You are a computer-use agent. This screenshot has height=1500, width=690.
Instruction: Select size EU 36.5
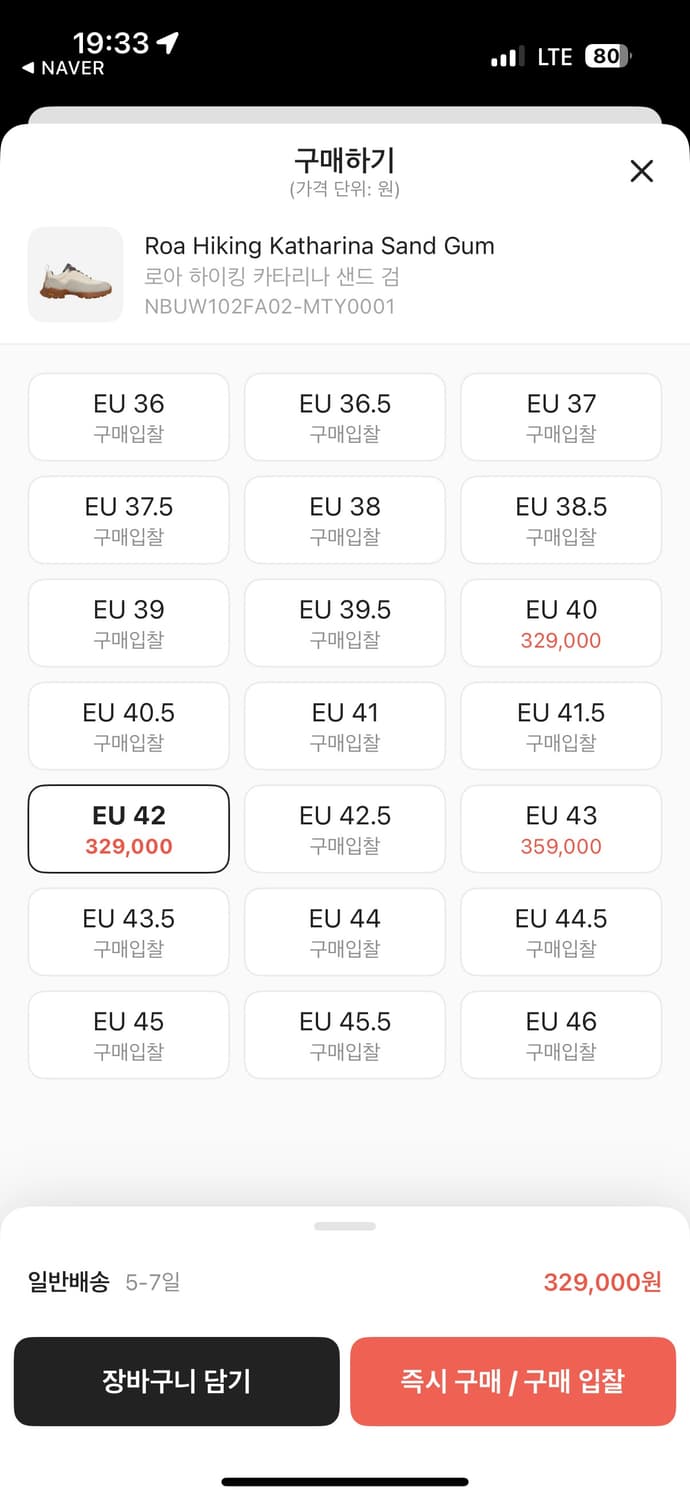pyautogui.click(x=345, y=417)
